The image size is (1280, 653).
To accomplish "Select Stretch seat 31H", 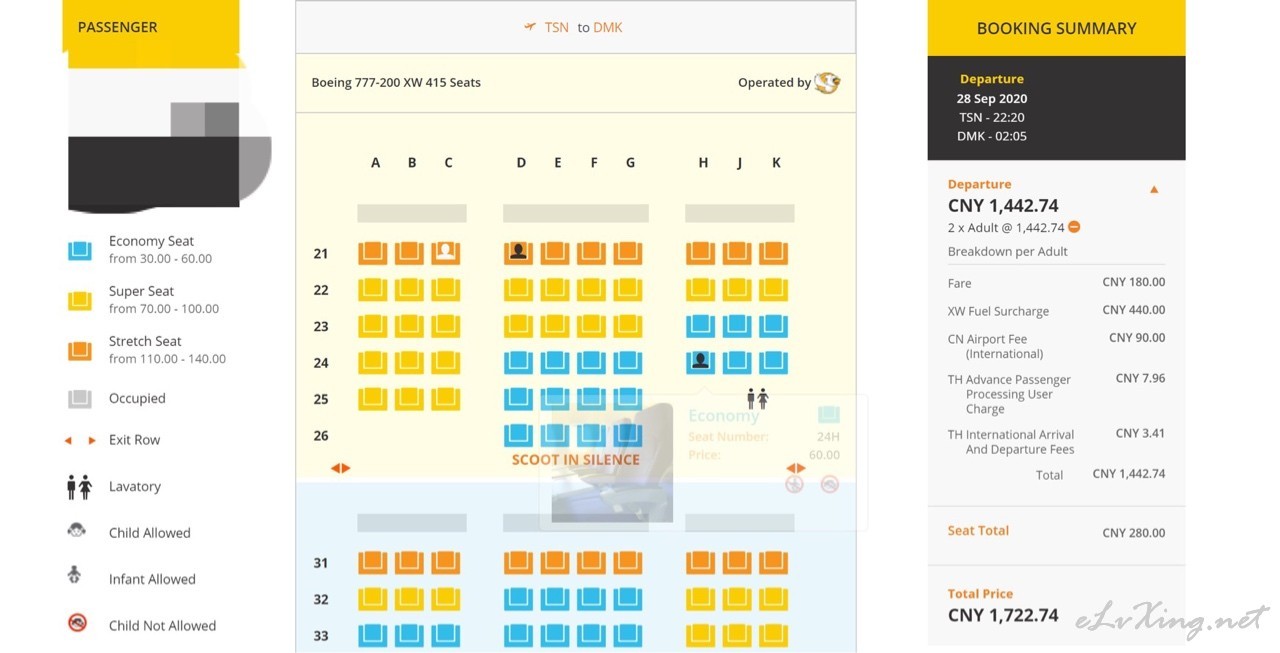I will tap(700, 563).
